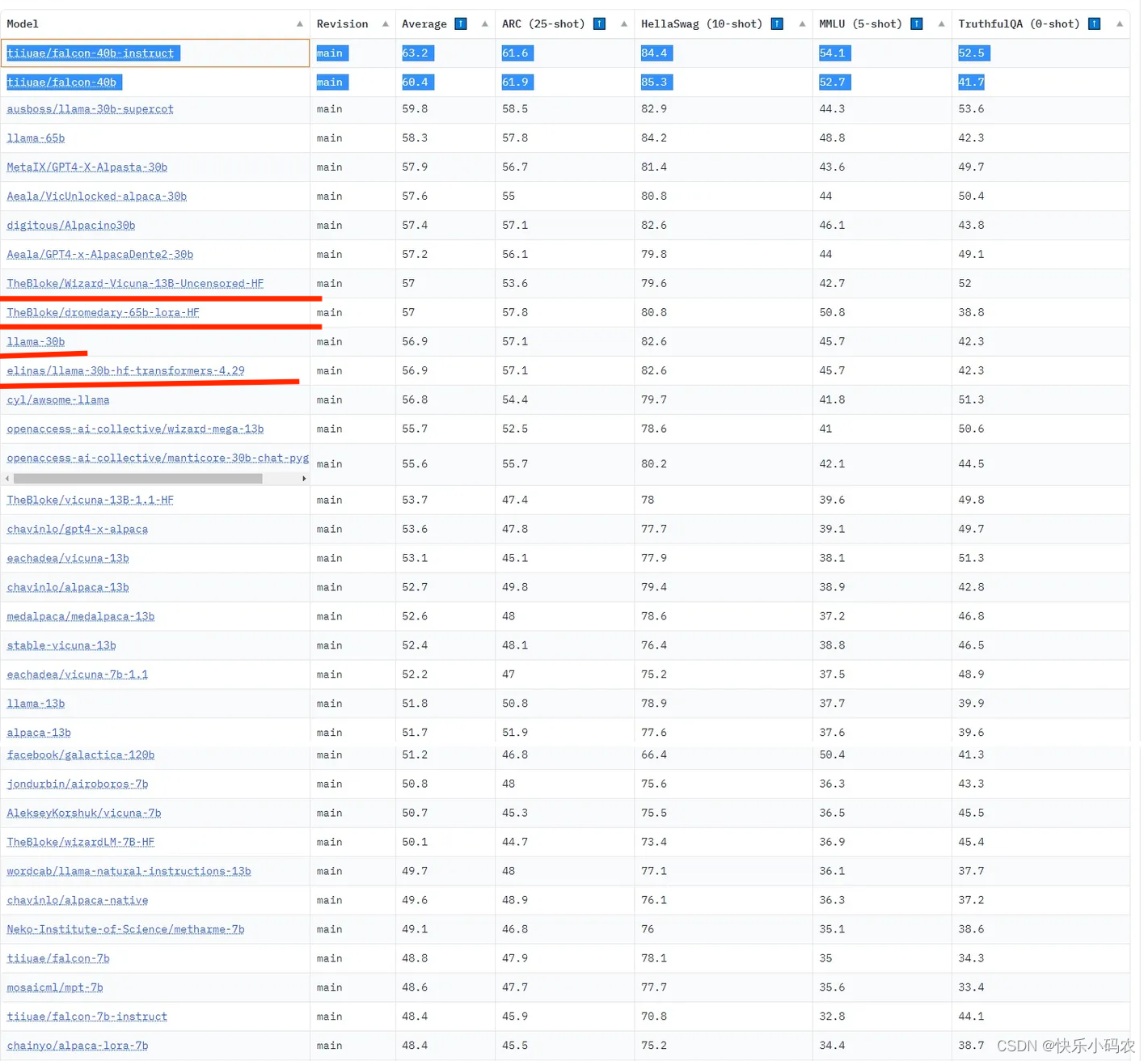
Task: Open eachadea/vicuna-13b link
Action: [x=68, y=559]
